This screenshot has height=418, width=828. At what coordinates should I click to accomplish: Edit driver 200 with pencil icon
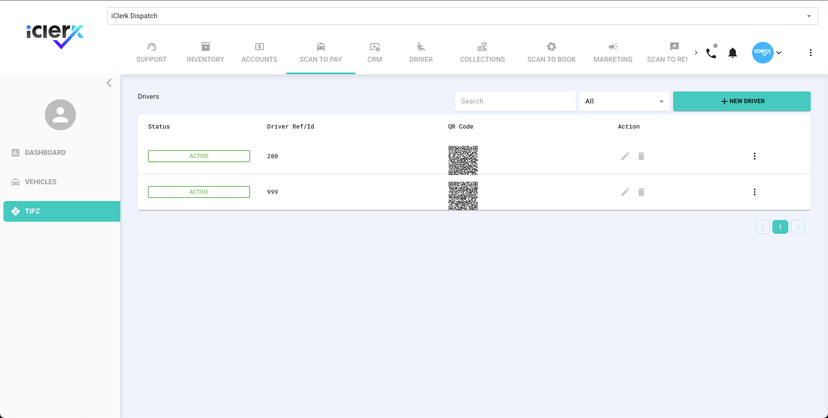coord(625,156)
